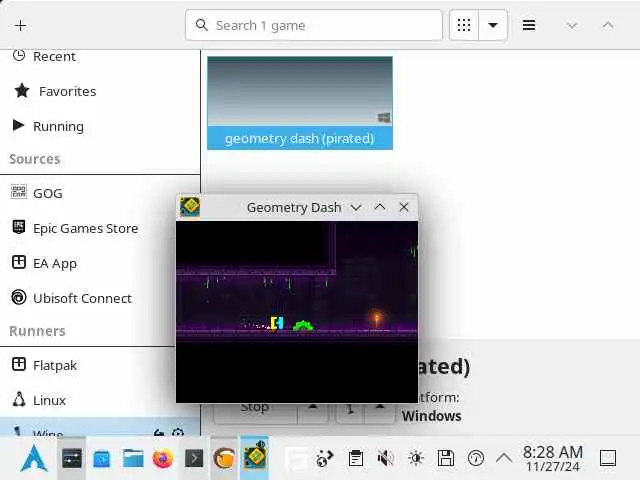This screenshot has height=480, width=640.
Task: Open the updates tray icon
Action: tap(476, 458)
